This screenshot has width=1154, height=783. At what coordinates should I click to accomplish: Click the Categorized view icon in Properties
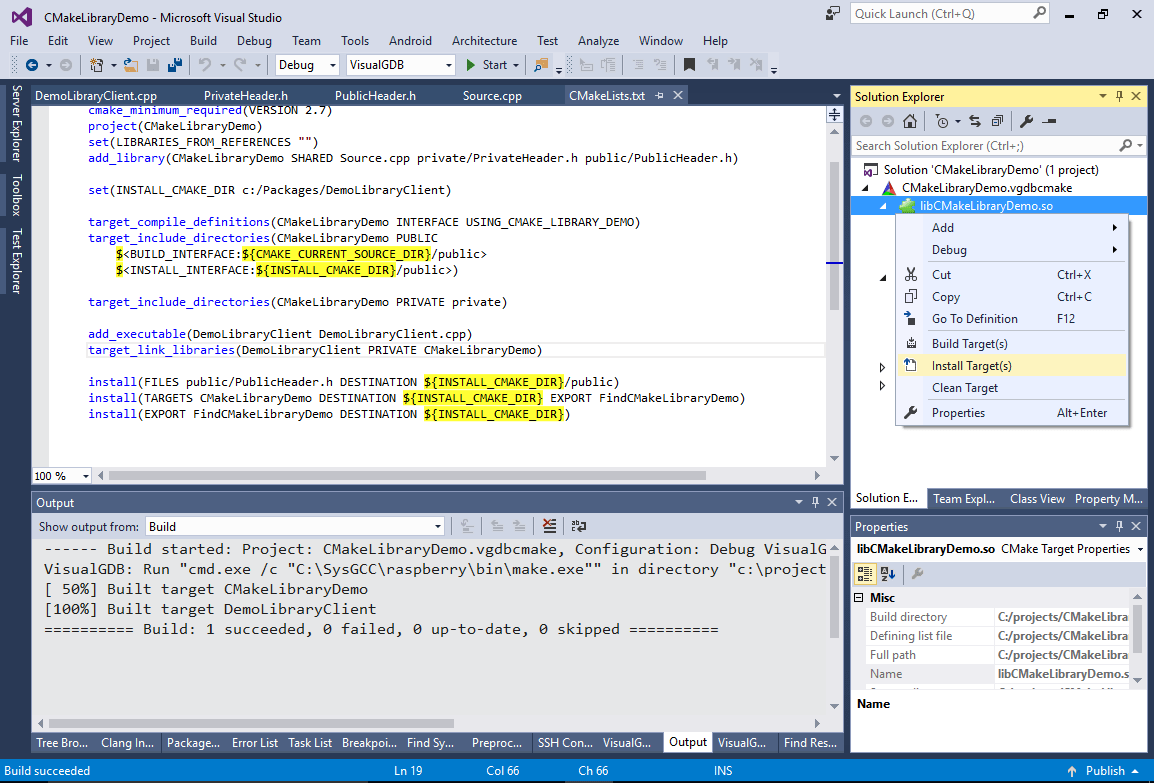tap(865, 573)
